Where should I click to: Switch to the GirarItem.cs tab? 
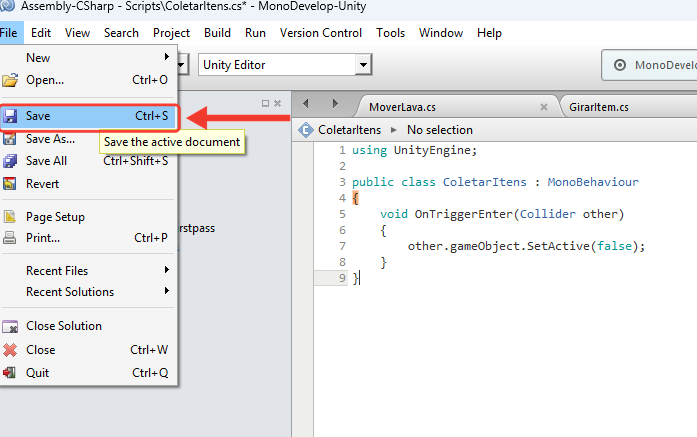599,107
